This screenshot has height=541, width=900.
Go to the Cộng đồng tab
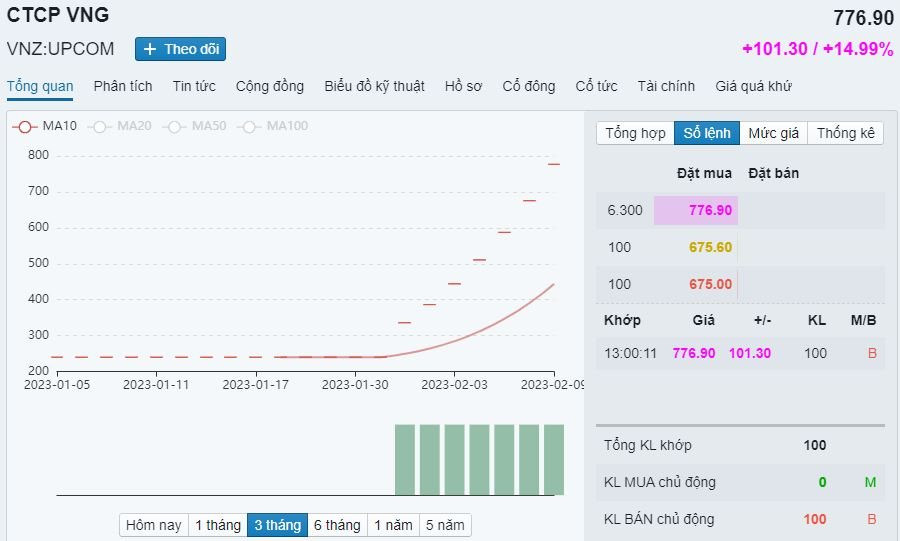click(270, 87)
